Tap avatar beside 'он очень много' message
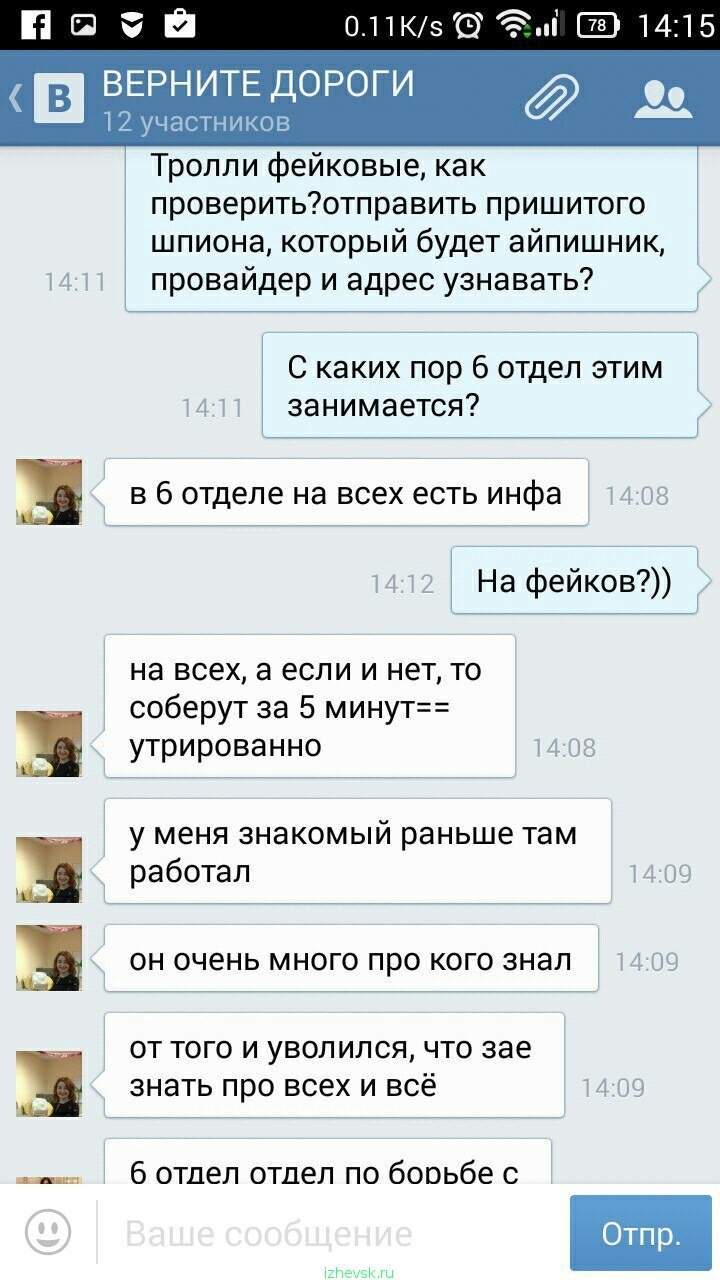 [48, 958]
